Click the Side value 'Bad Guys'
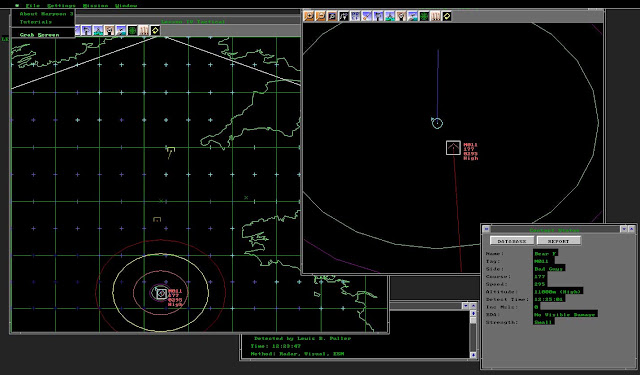 549,269
